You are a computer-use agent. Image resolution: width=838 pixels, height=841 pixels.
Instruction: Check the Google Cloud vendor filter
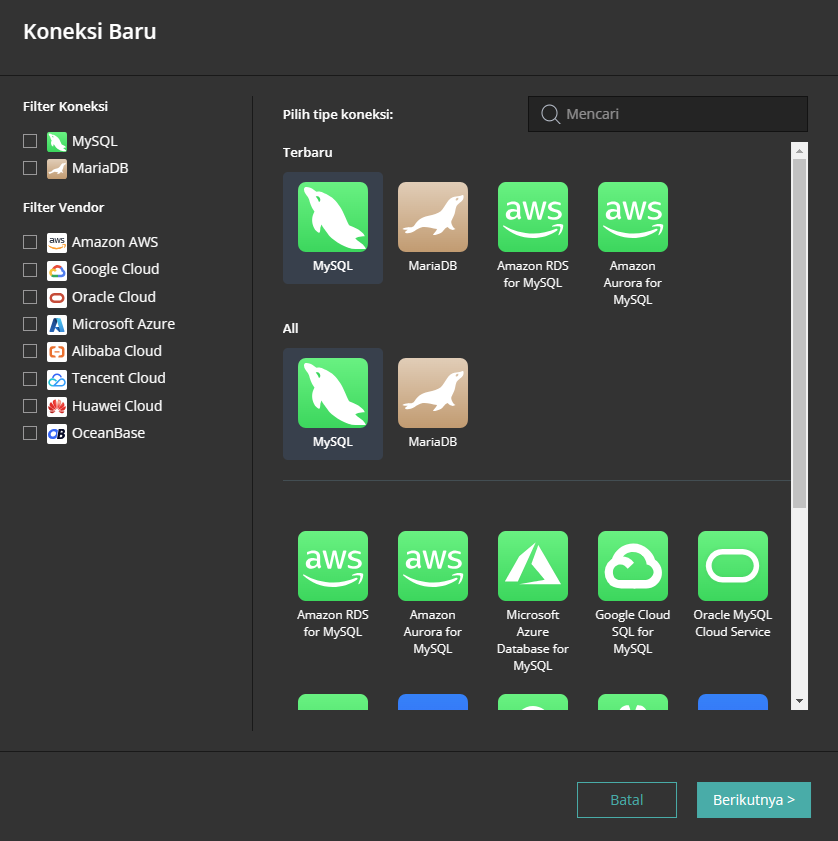[30, 269]
